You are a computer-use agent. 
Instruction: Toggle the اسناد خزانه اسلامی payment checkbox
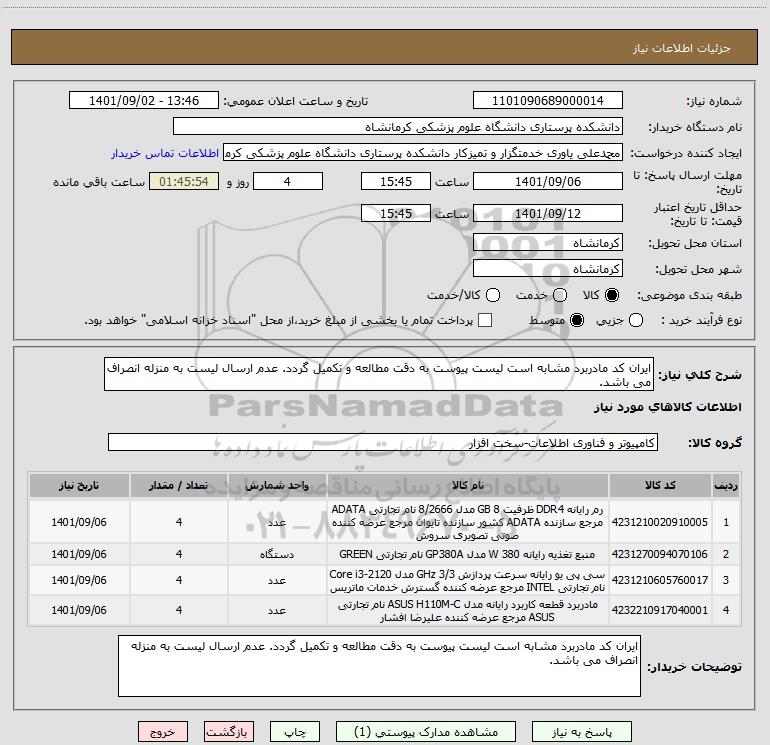[x=485, y=320]
